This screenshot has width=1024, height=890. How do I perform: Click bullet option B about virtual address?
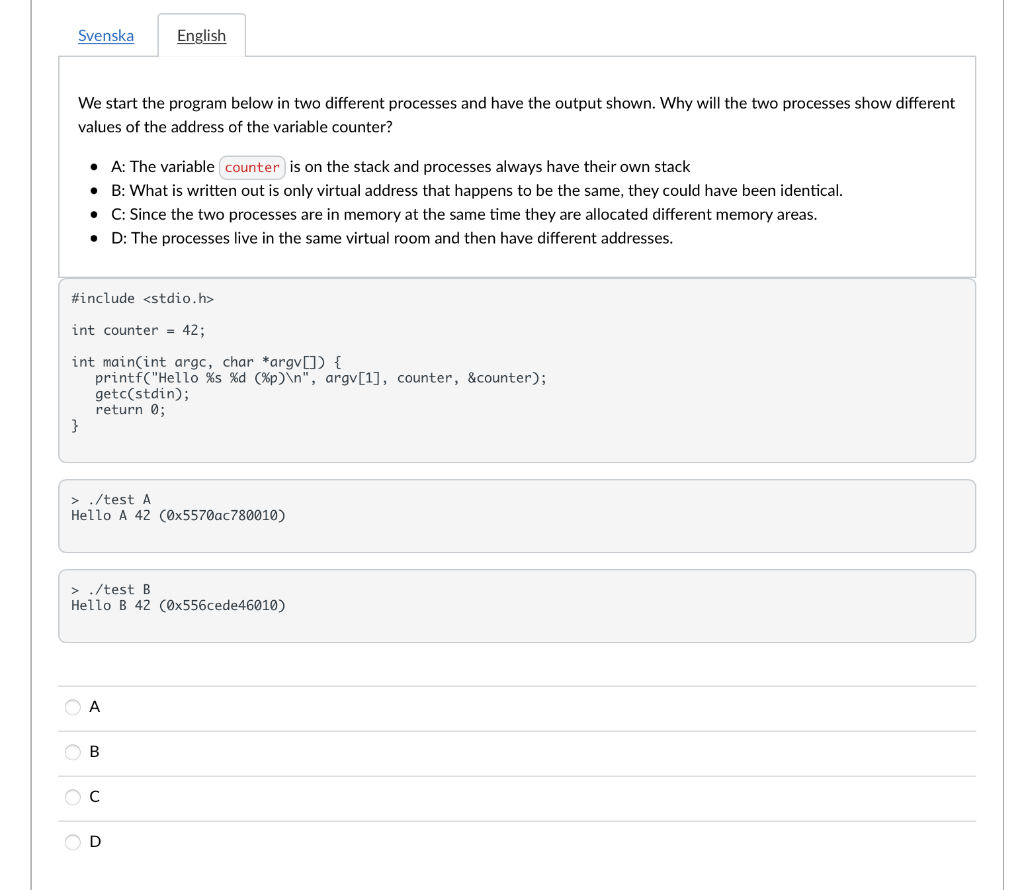coord(477,191)
